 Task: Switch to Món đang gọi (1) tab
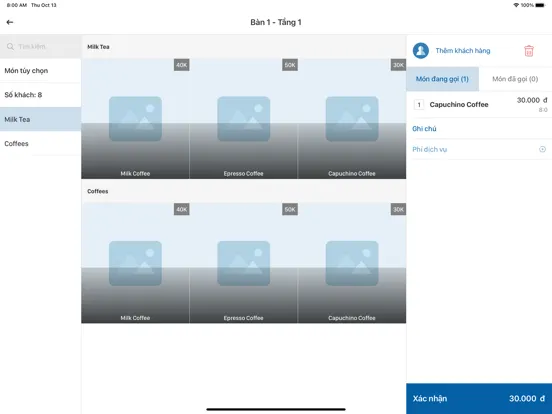click(443, 79)
